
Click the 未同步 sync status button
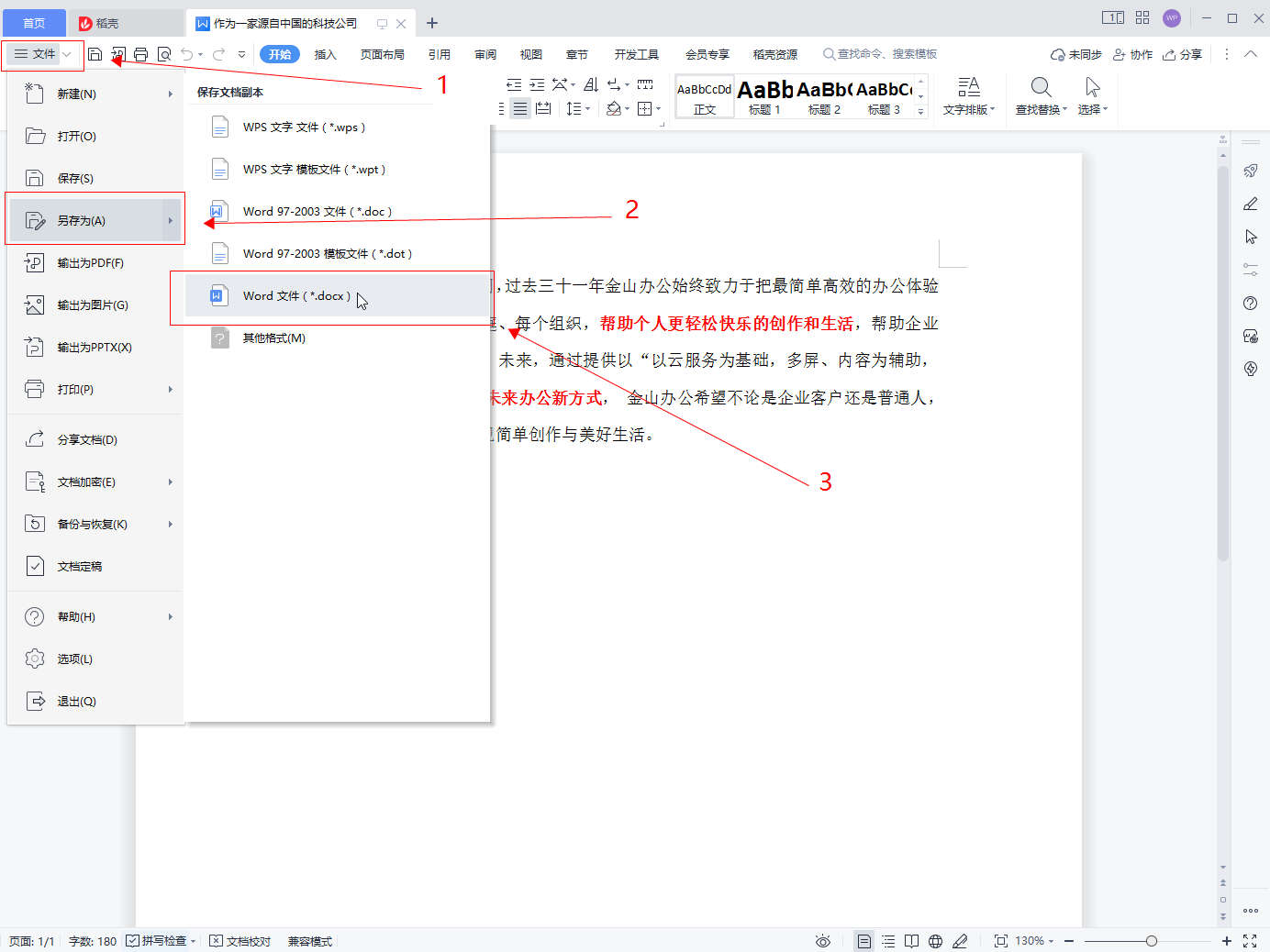1076,54
